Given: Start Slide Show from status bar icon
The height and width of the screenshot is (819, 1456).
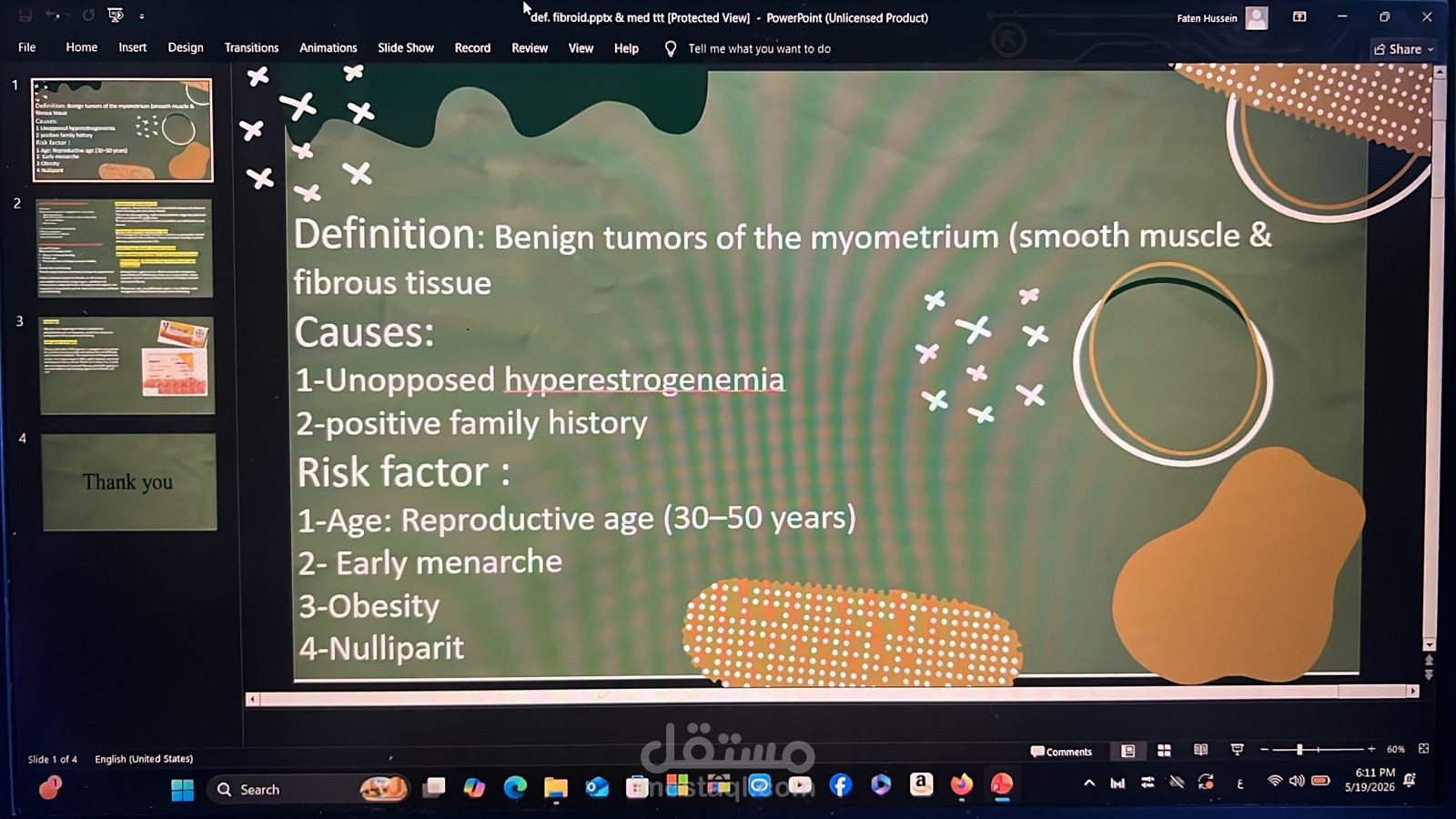Looking at the screenshot, I should [x=1237, y=750].
